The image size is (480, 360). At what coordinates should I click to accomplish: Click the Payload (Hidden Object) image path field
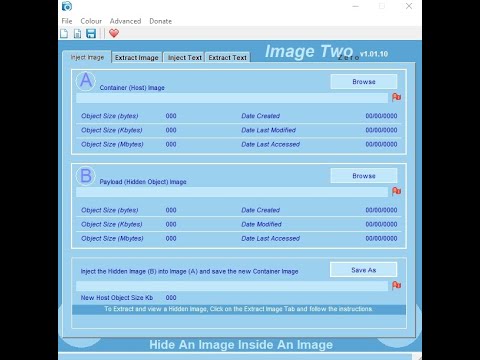(x=232, y=192)
